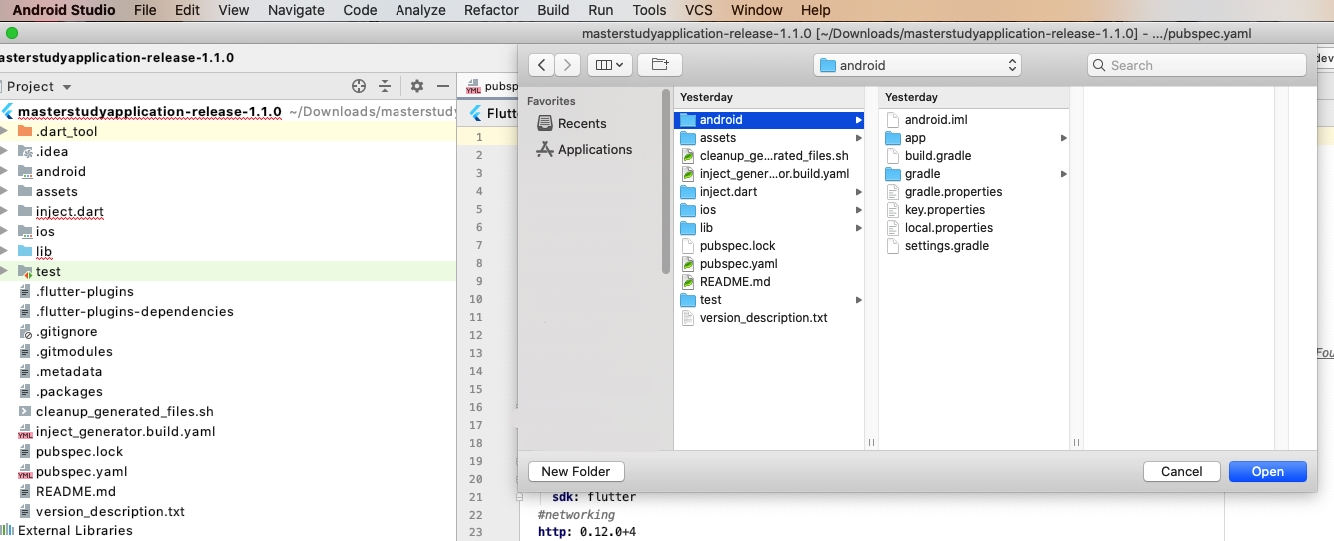Expand the lib folder in project tree

[5, 251]
